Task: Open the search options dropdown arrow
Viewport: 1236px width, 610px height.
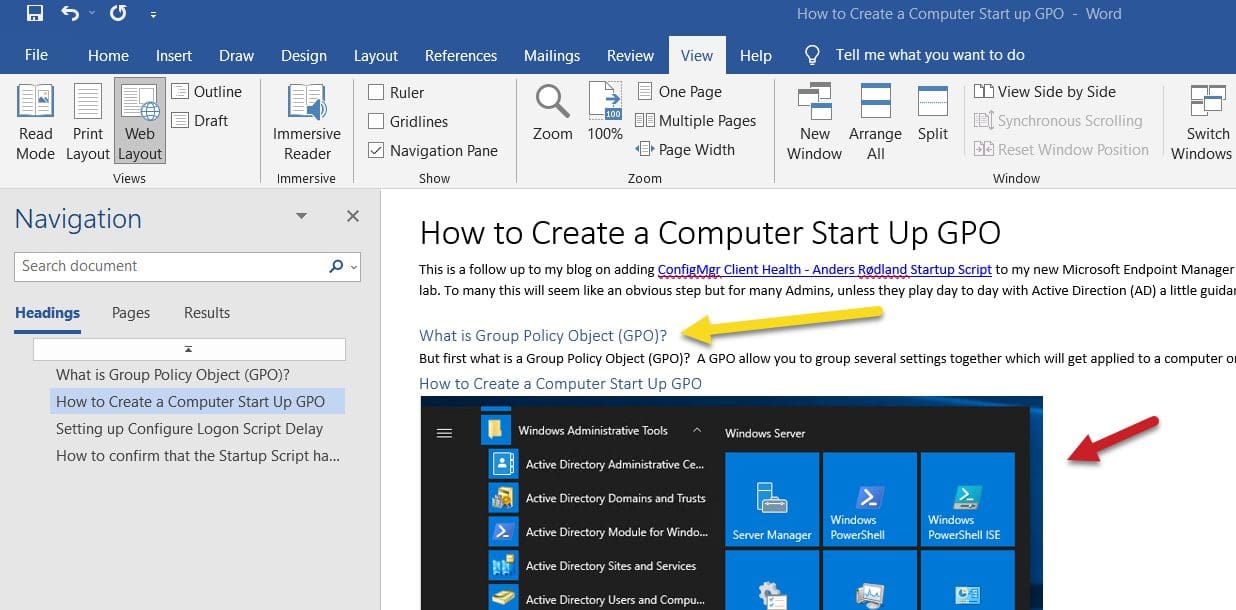Action: point(354,267)
